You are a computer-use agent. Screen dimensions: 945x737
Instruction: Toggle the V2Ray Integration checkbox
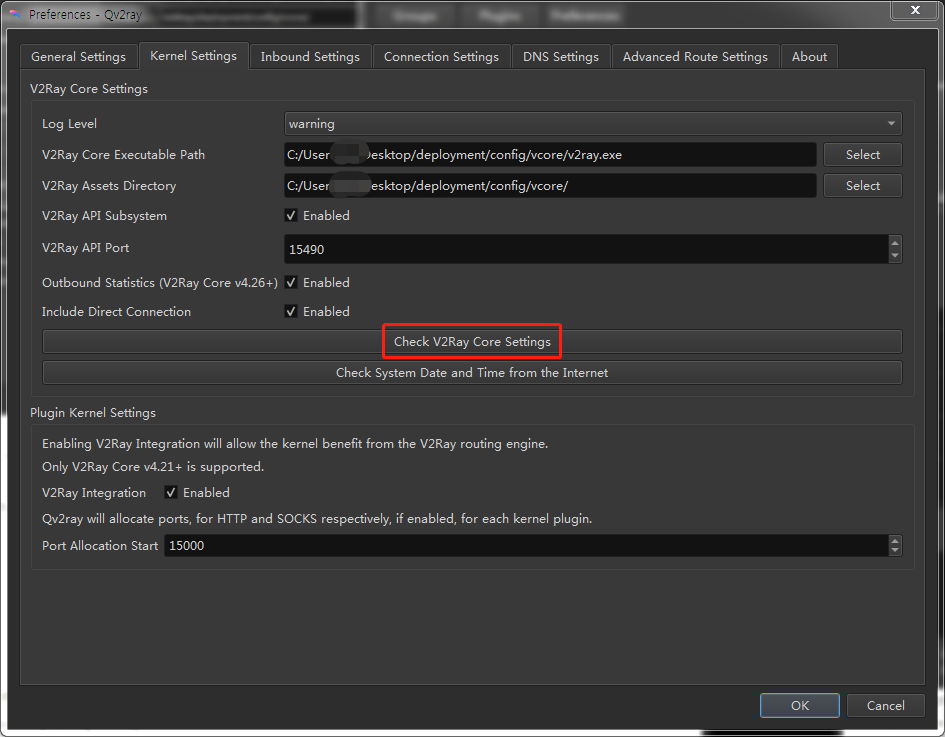coord(171,493)
